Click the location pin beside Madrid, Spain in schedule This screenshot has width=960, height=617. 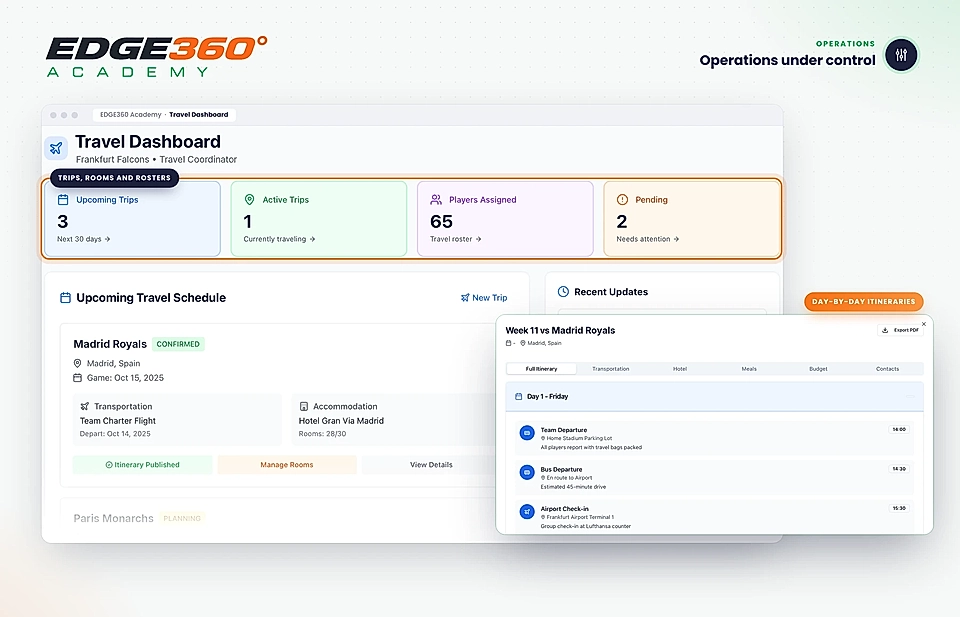pos(78,363)
